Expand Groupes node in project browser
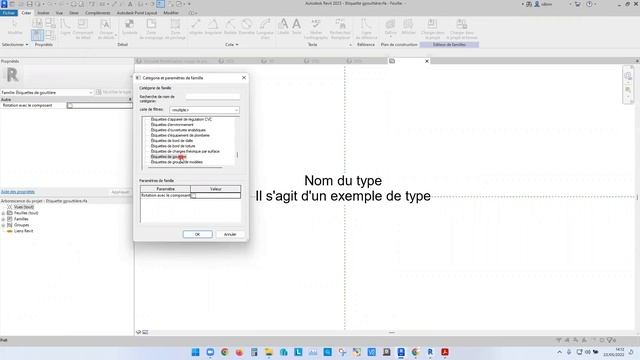The image size is (640, 360). [x=3, y=225]
